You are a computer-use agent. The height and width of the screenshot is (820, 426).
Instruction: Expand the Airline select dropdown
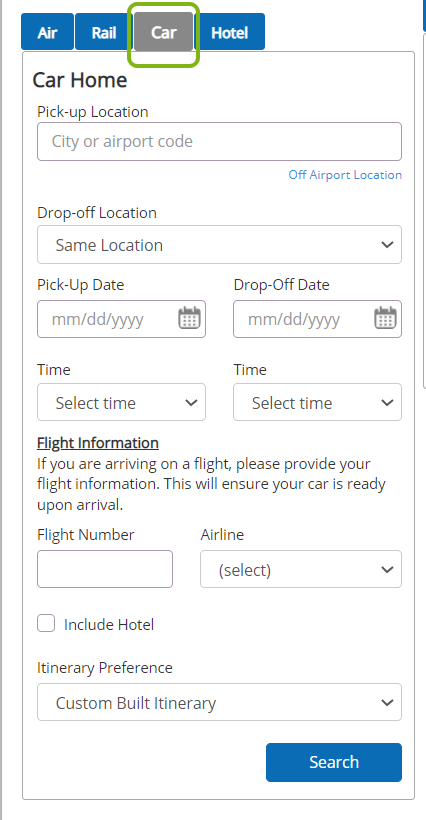click(301, 569)
